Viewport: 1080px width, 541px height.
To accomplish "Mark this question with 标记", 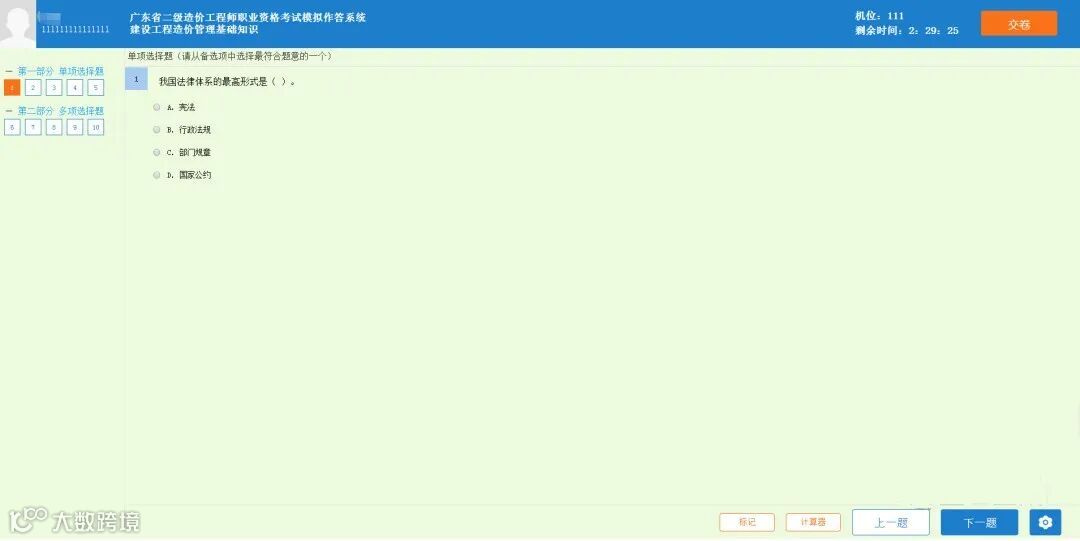I will click(747, 522).
